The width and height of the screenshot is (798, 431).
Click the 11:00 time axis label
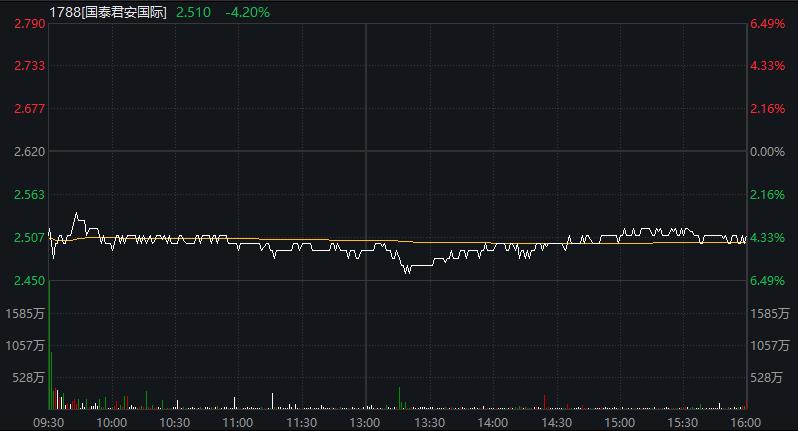238,423
